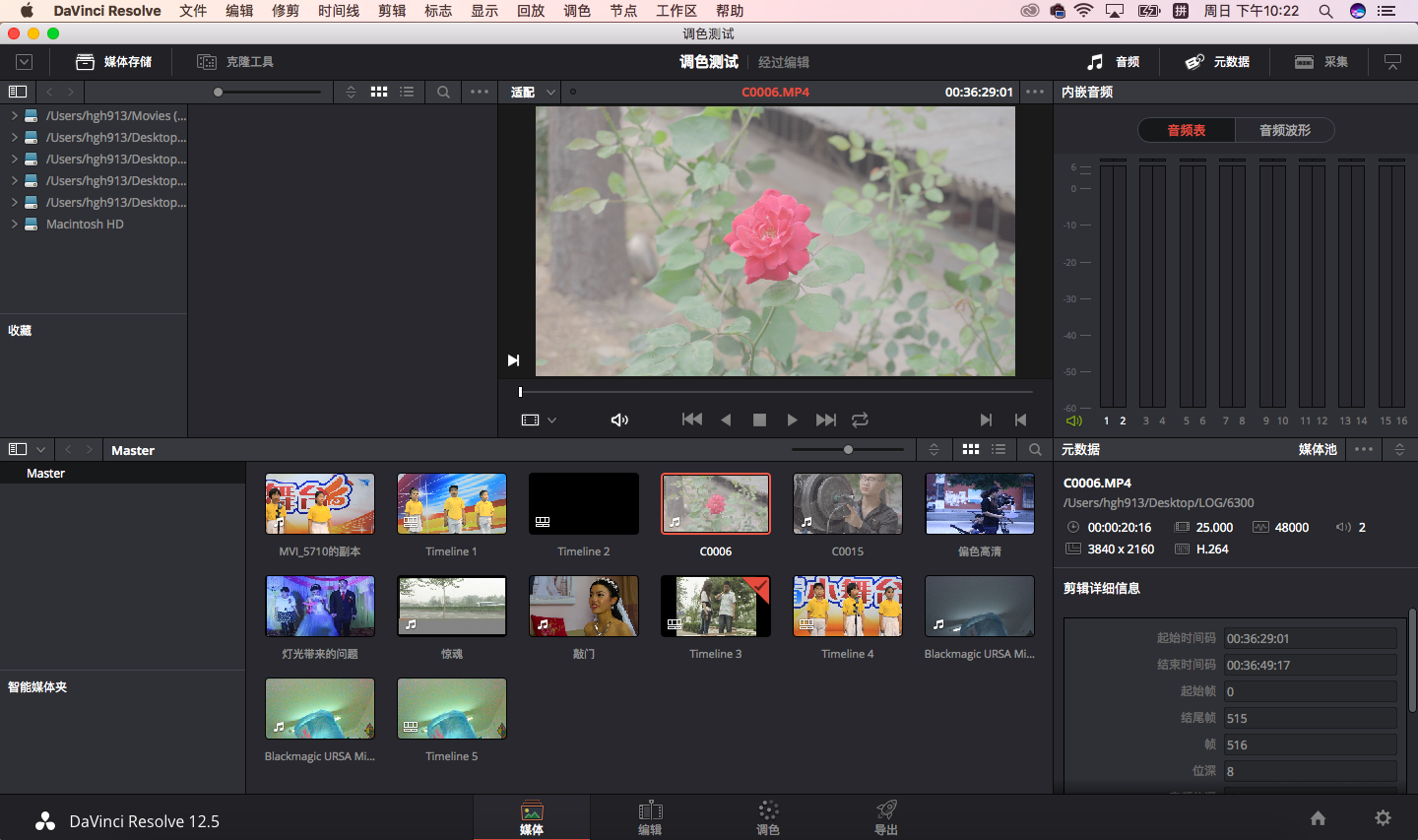Click the media storage sort icon

(351, 92)
